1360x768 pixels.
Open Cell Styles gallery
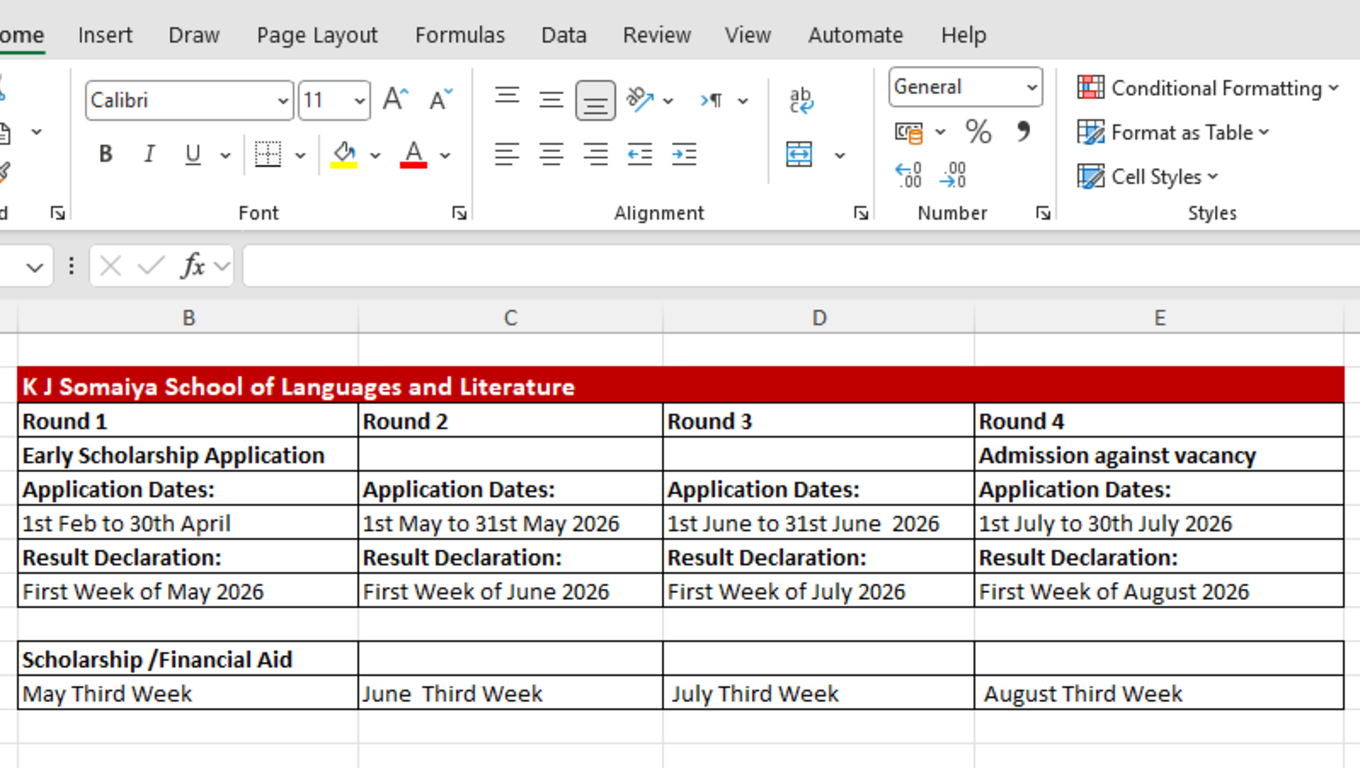[1148, 176]
